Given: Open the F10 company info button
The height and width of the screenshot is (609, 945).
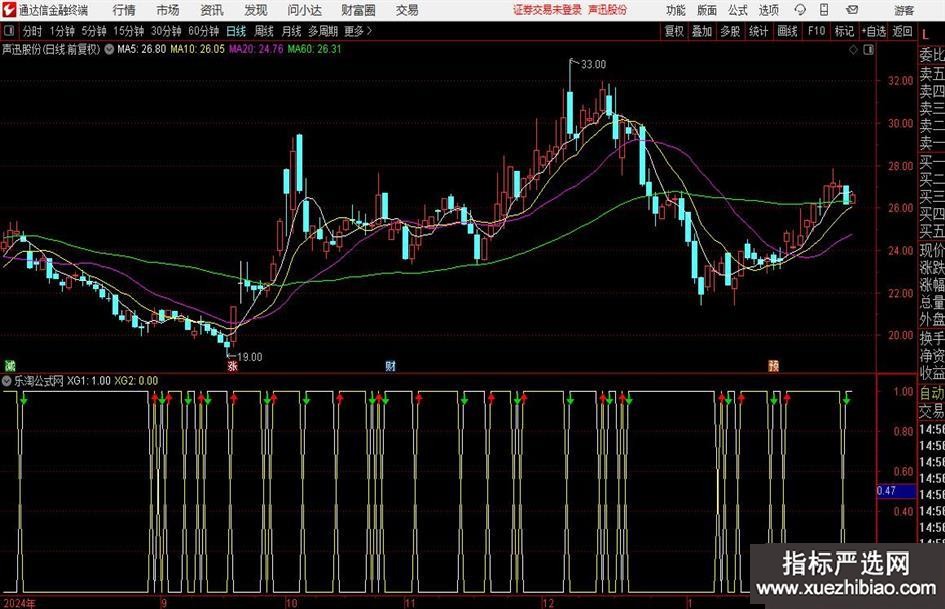Looking at the screenshot, I should point(817,31).
